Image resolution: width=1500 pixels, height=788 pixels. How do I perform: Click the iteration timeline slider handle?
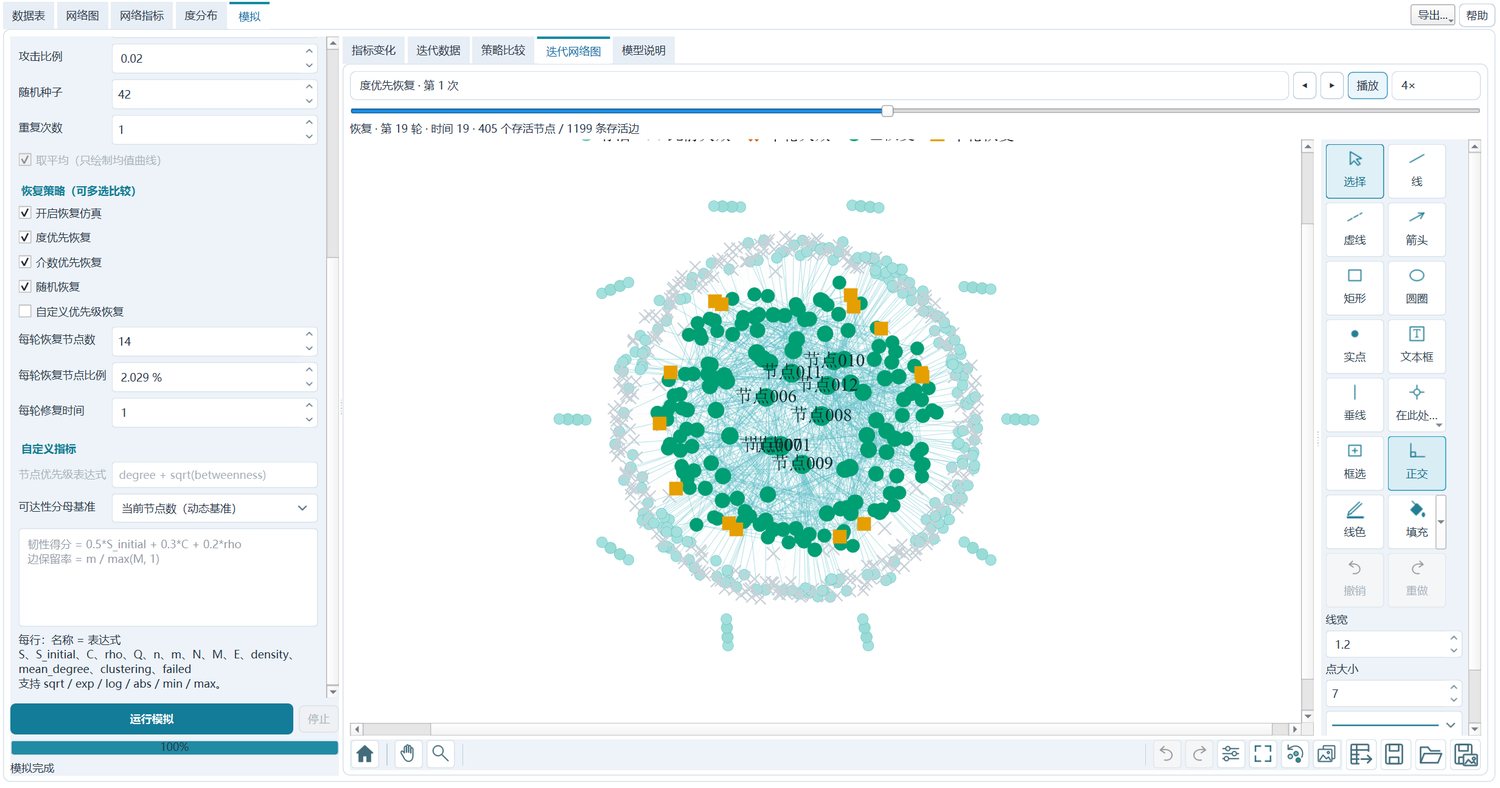[887, 111]
